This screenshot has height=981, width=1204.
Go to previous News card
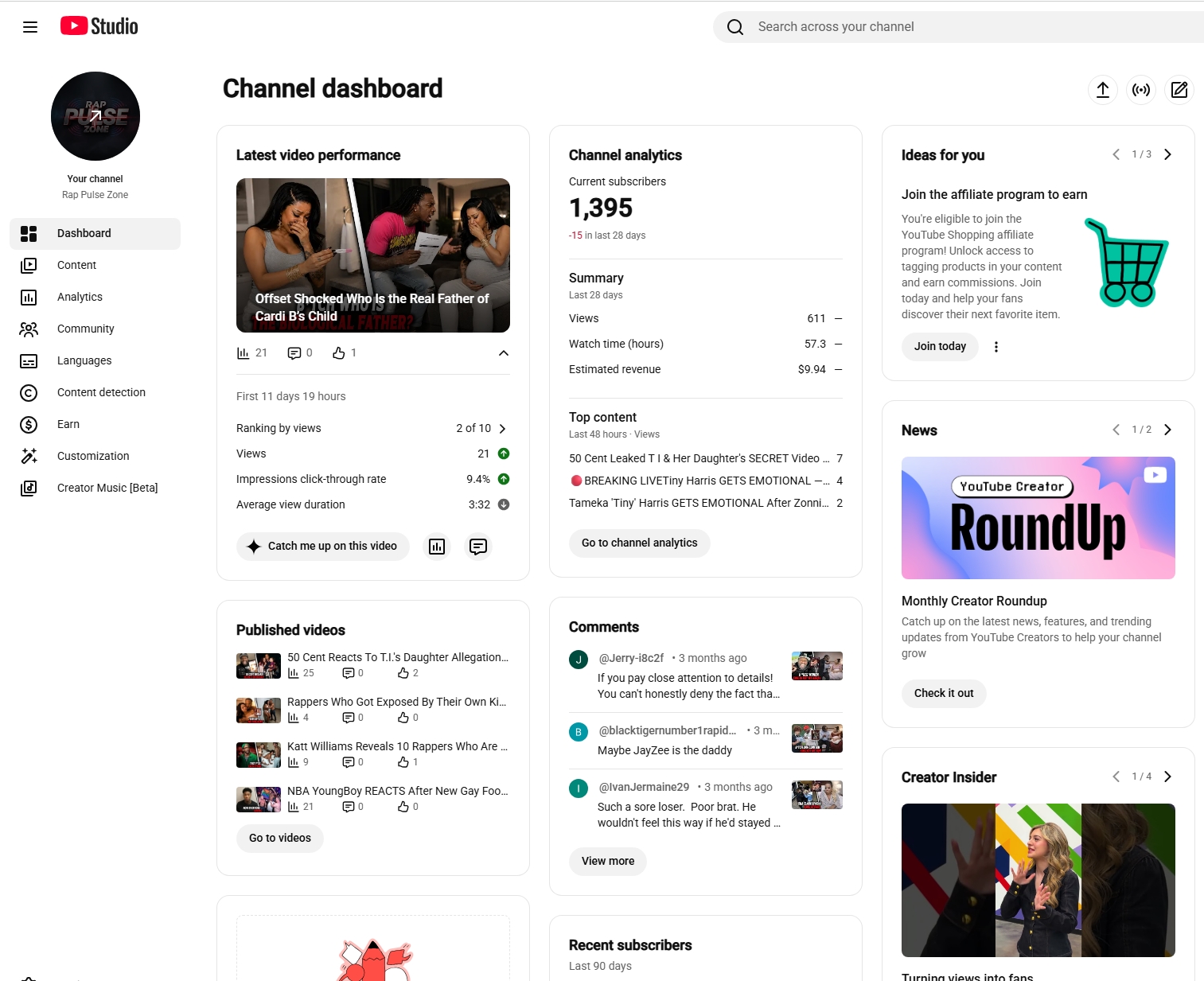tap(1116, 430)
